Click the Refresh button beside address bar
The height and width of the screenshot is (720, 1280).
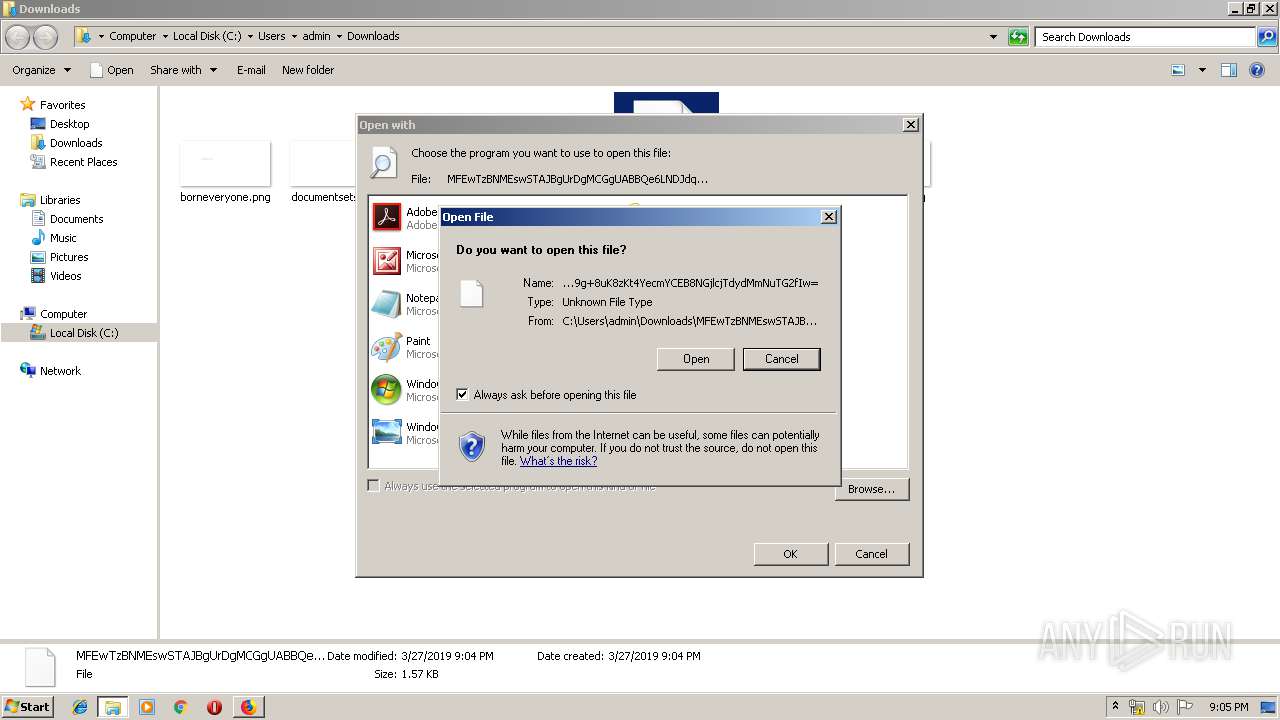(1018, 37)
